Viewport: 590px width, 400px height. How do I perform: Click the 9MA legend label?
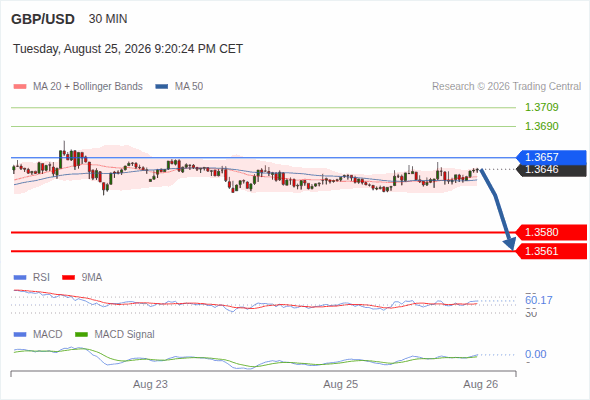(92, 278)
